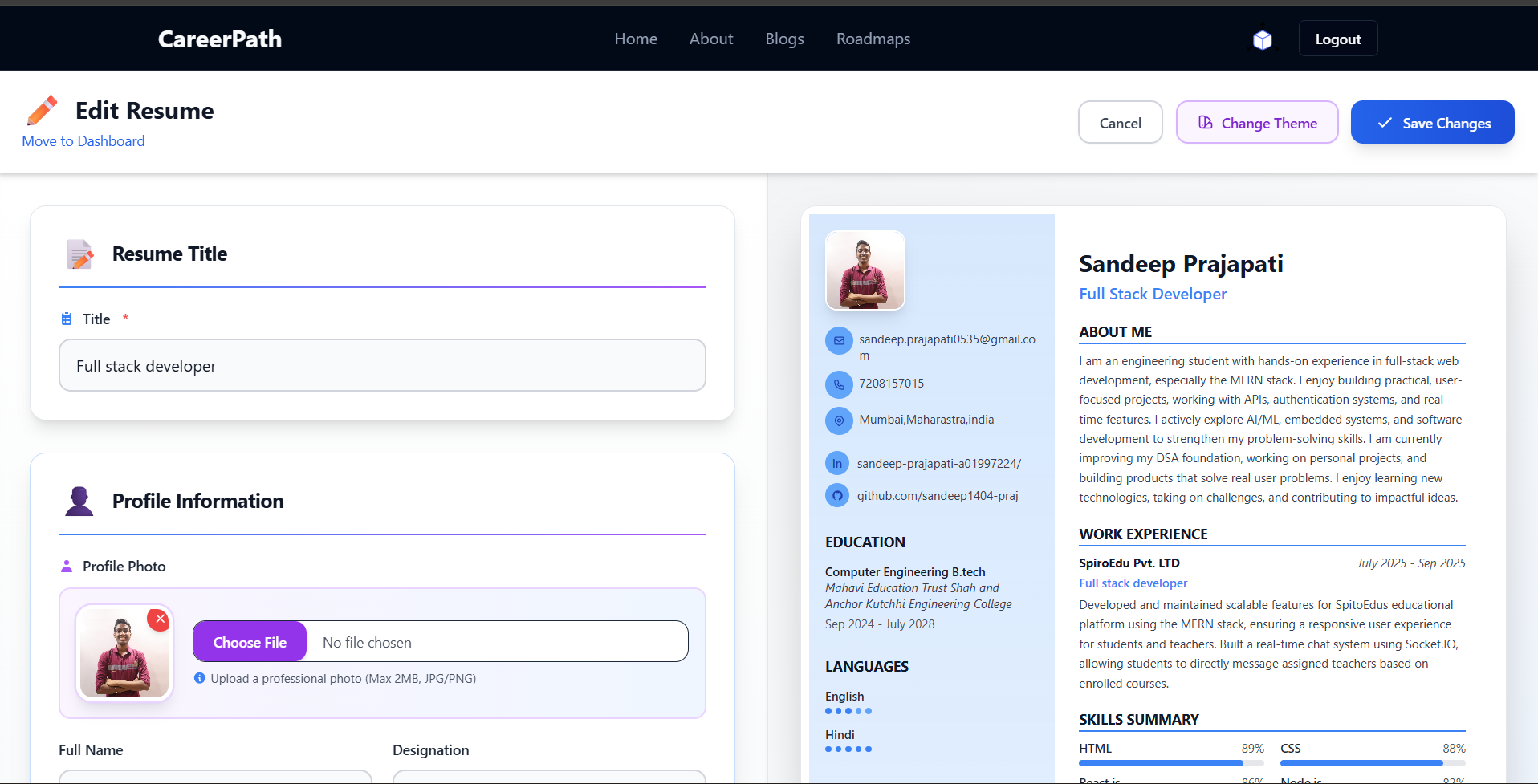Click Mumbai,Maharastra,india location text
Image resolution: width=1538 pixels, height=784 pixels.
(926, 420)
